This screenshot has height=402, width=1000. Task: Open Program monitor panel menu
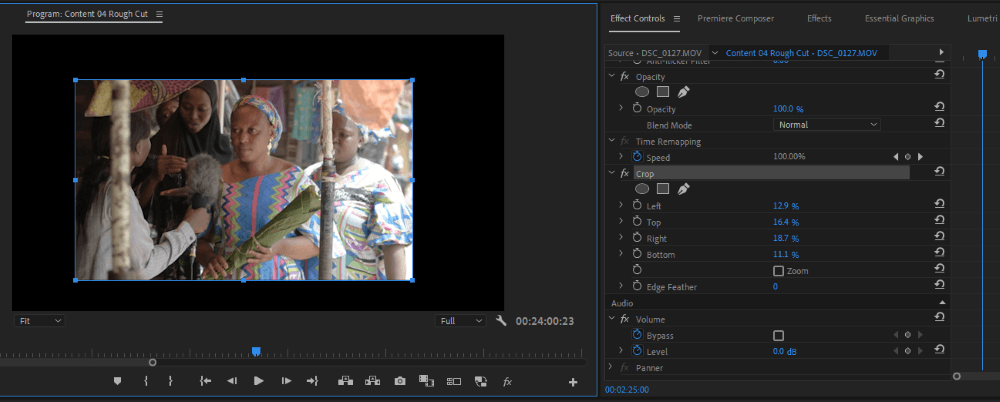(x=159, y=14)
